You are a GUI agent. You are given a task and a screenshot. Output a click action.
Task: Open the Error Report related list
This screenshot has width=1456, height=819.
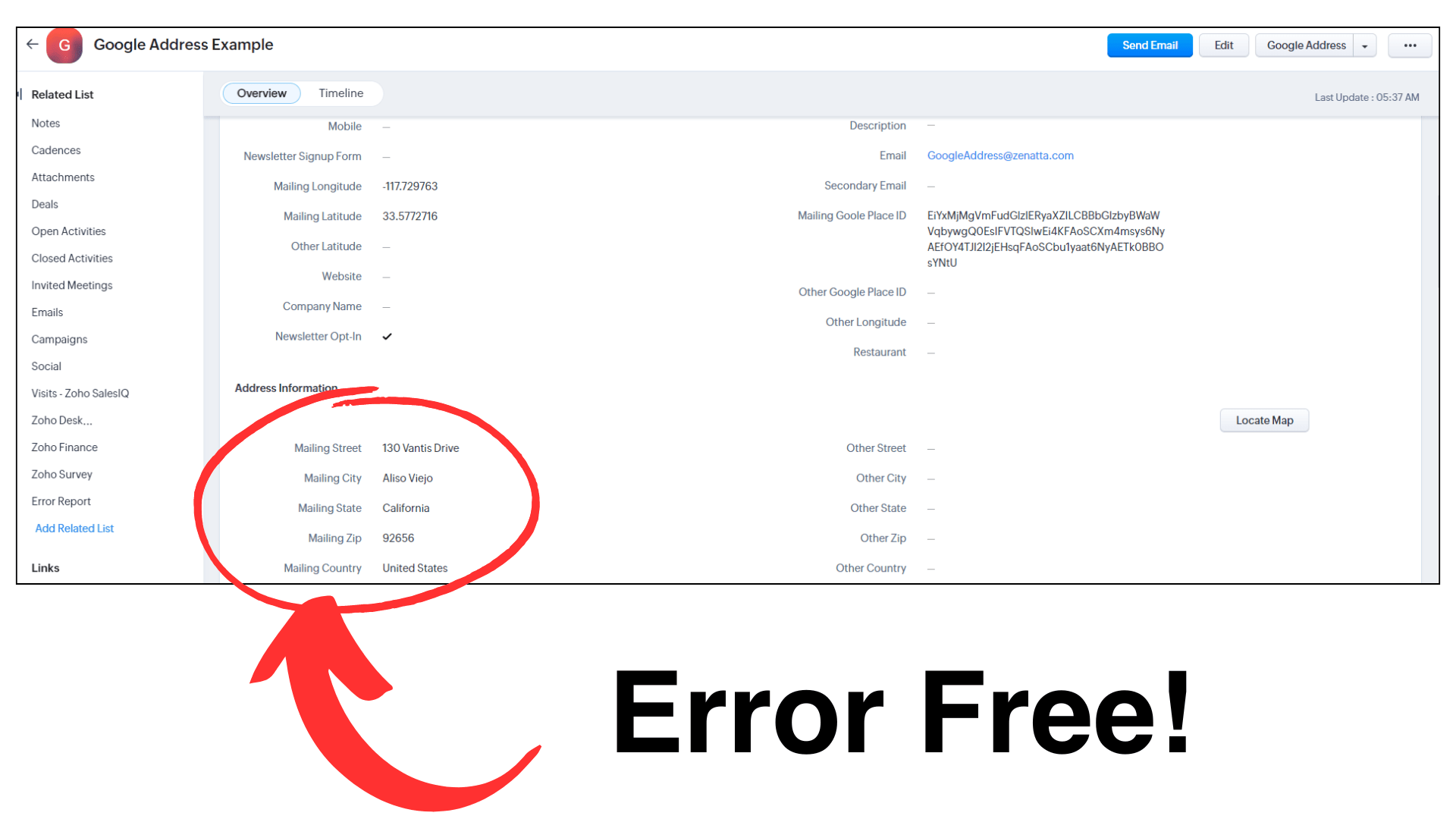(x=61, y=501)
